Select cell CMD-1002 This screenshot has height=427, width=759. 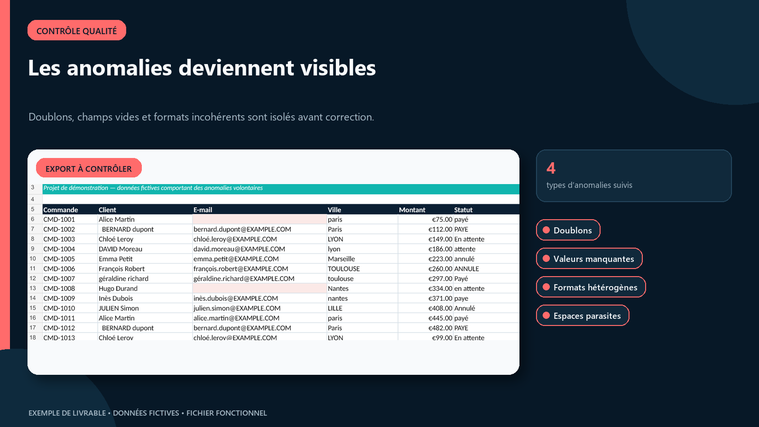[70, 229]
